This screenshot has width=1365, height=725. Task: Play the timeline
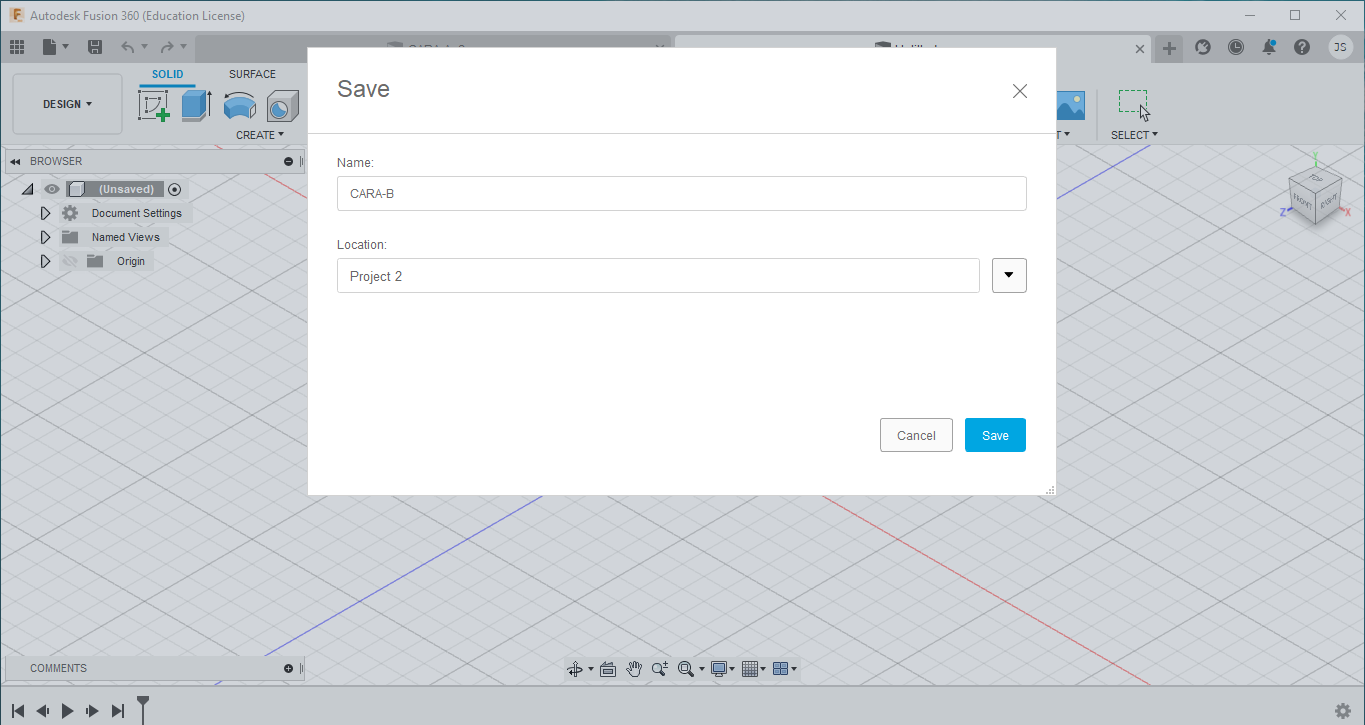[x=67, y=711]
